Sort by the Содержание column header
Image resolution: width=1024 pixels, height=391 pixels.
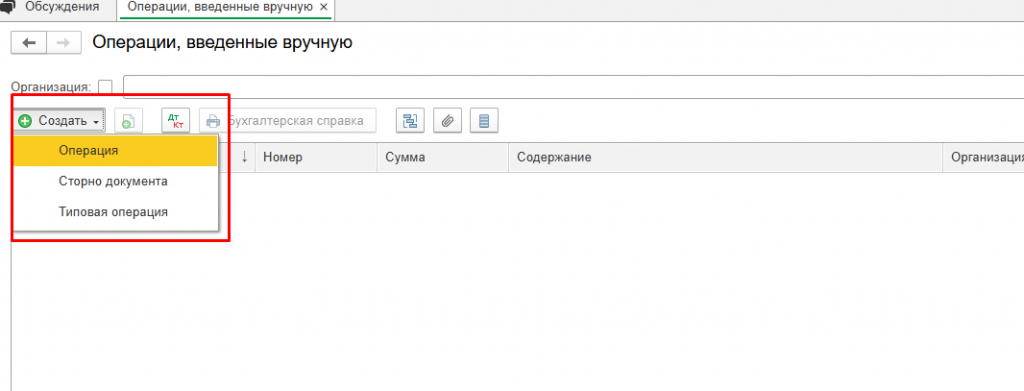tap(726, 157)
